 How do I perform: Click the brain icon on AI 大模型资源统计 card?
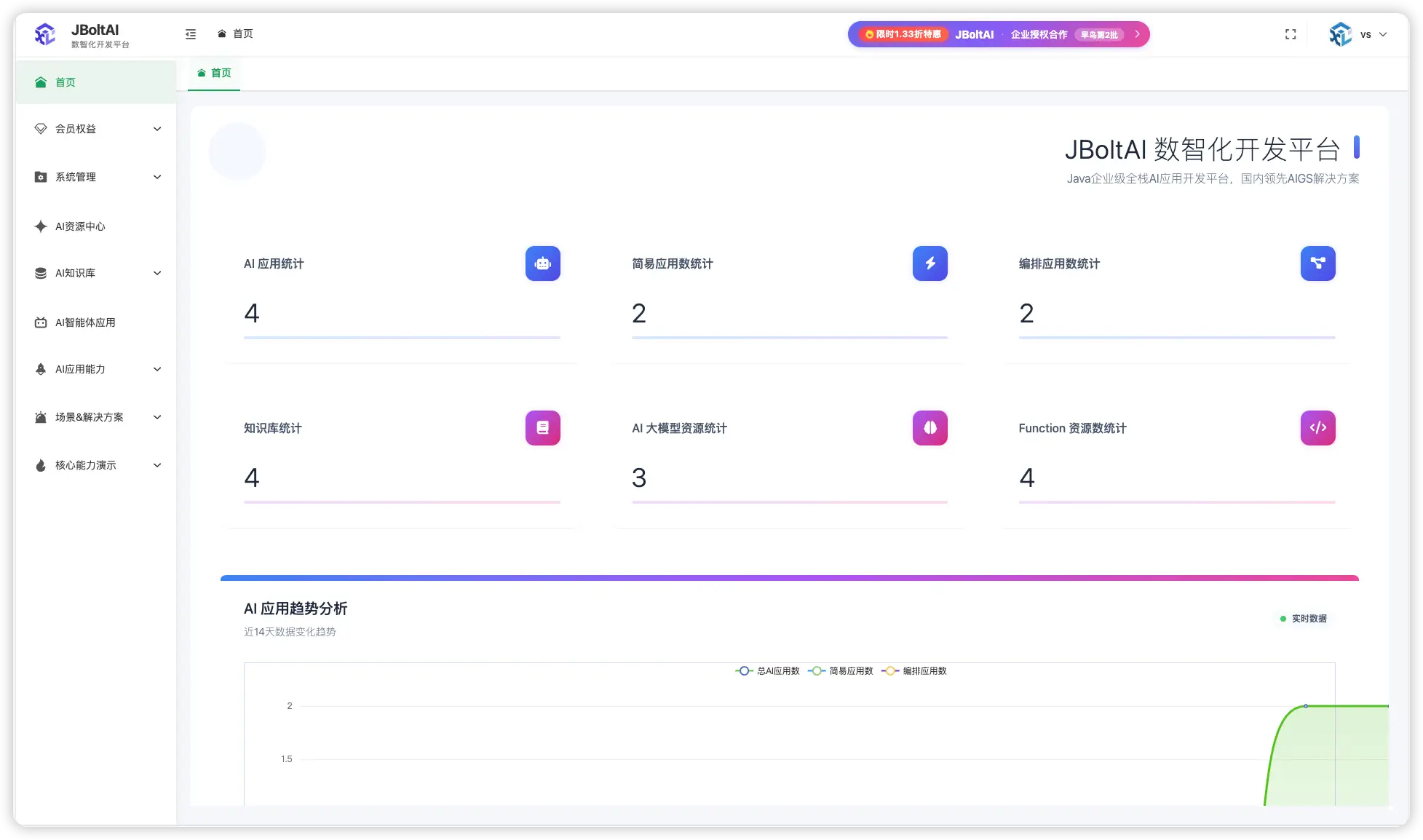point(930,428)
